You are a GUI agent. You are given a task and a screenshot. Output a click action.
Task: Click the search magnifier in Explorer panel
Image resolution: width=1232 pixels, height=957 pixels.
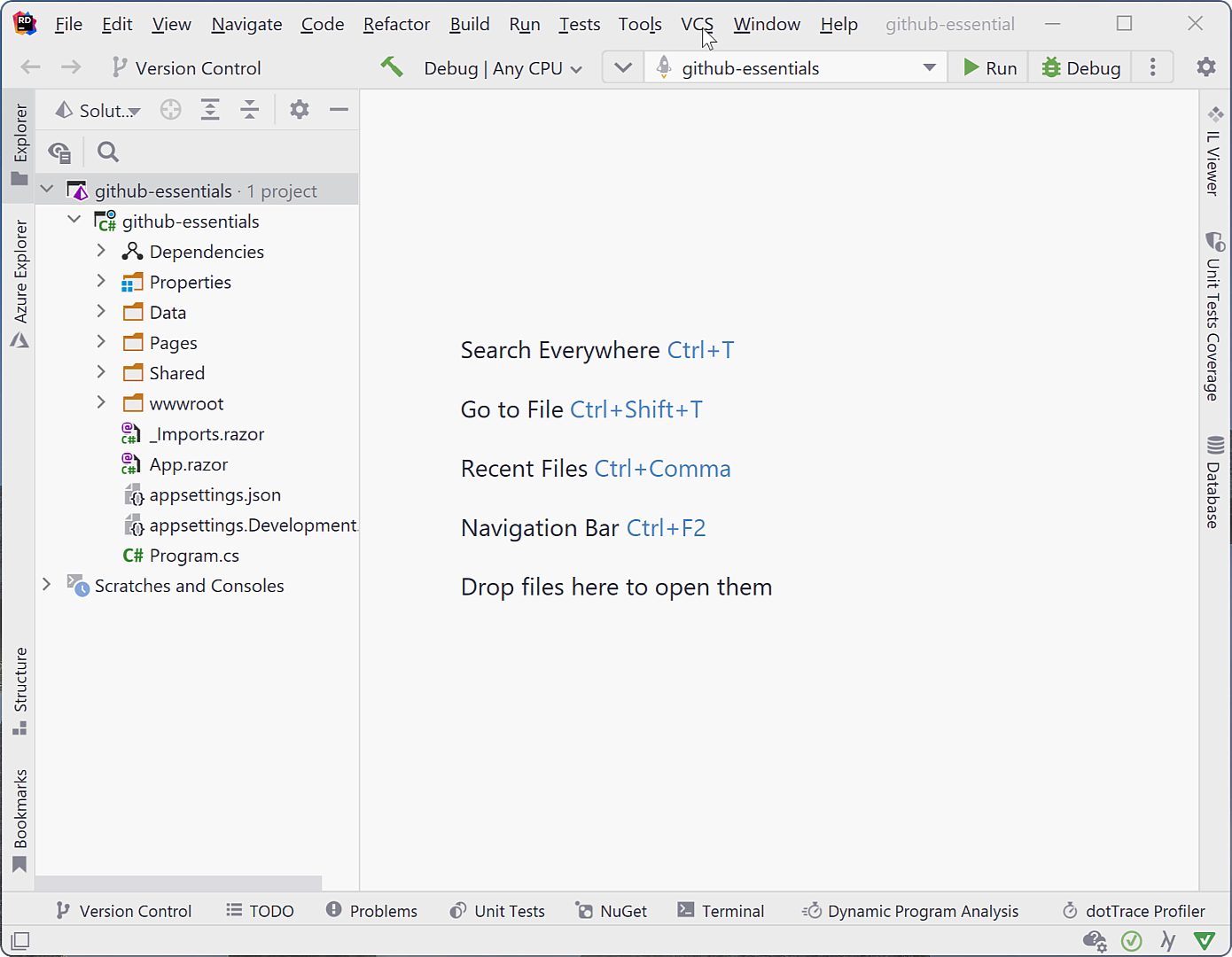tap(108, 152)
